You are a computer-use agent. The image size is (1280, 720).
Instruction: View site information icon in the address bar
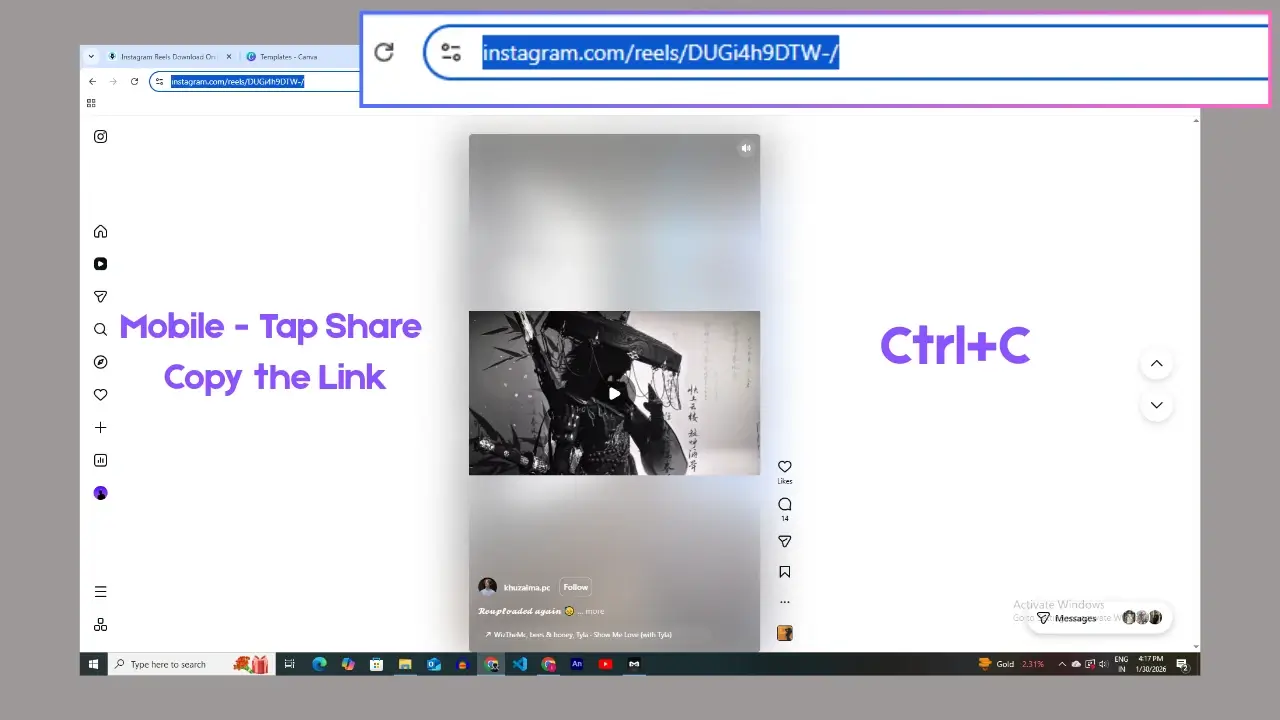coord(159,81)
